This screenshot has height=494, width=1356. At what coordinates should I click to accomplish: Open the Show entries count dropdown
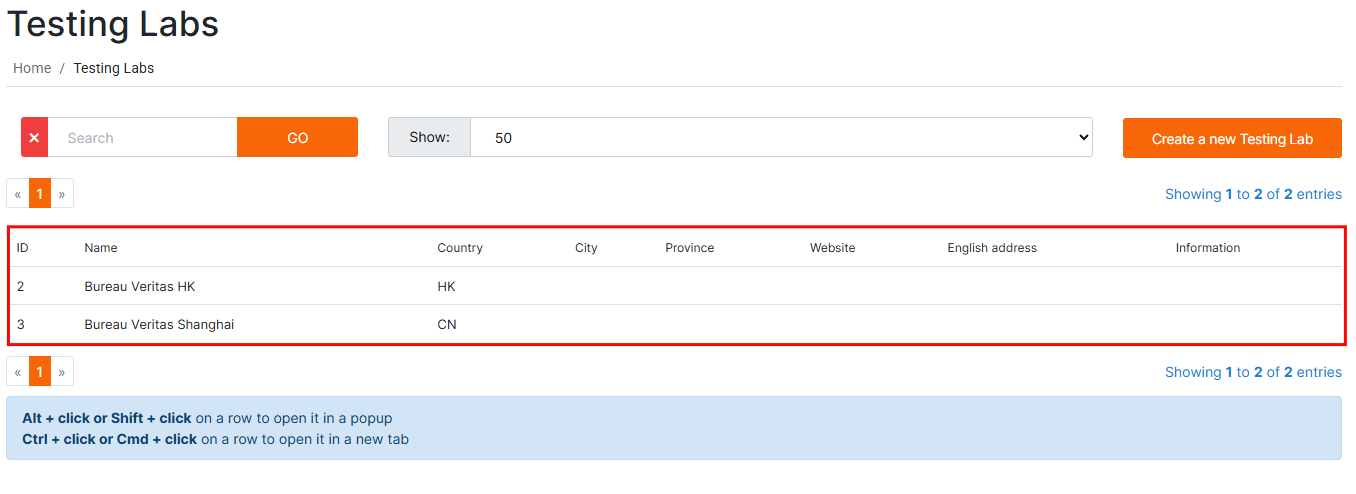(x=780, y=138)
